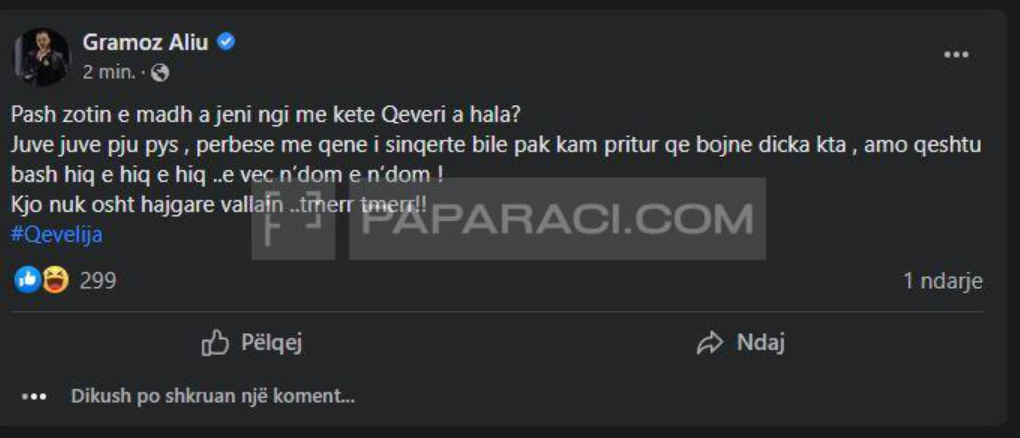Click the blue Like reaction icon
1020x438 pixels.
tap(27, 281)
